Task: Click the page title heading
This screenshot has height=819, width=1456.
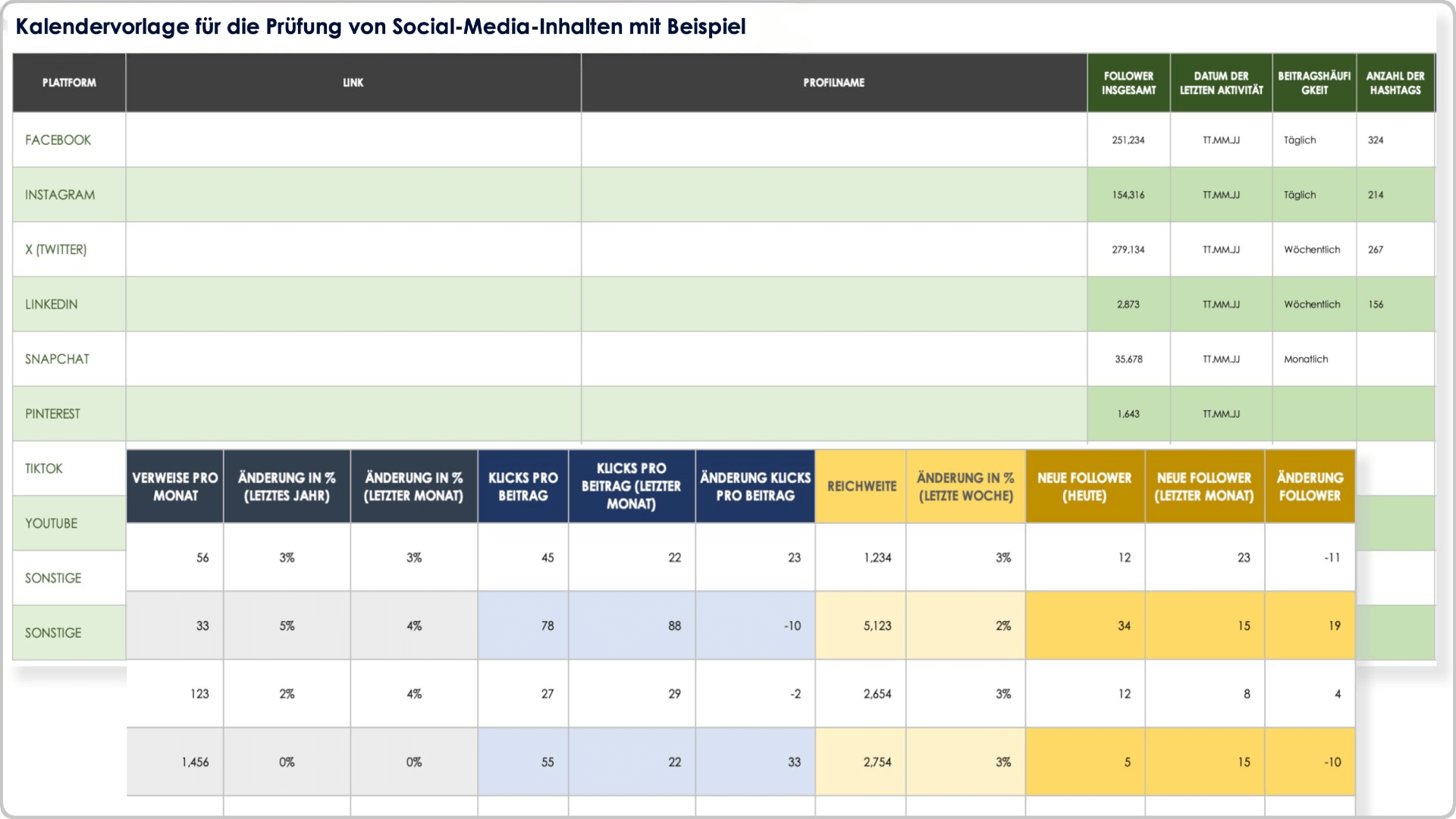Action: 381,27
